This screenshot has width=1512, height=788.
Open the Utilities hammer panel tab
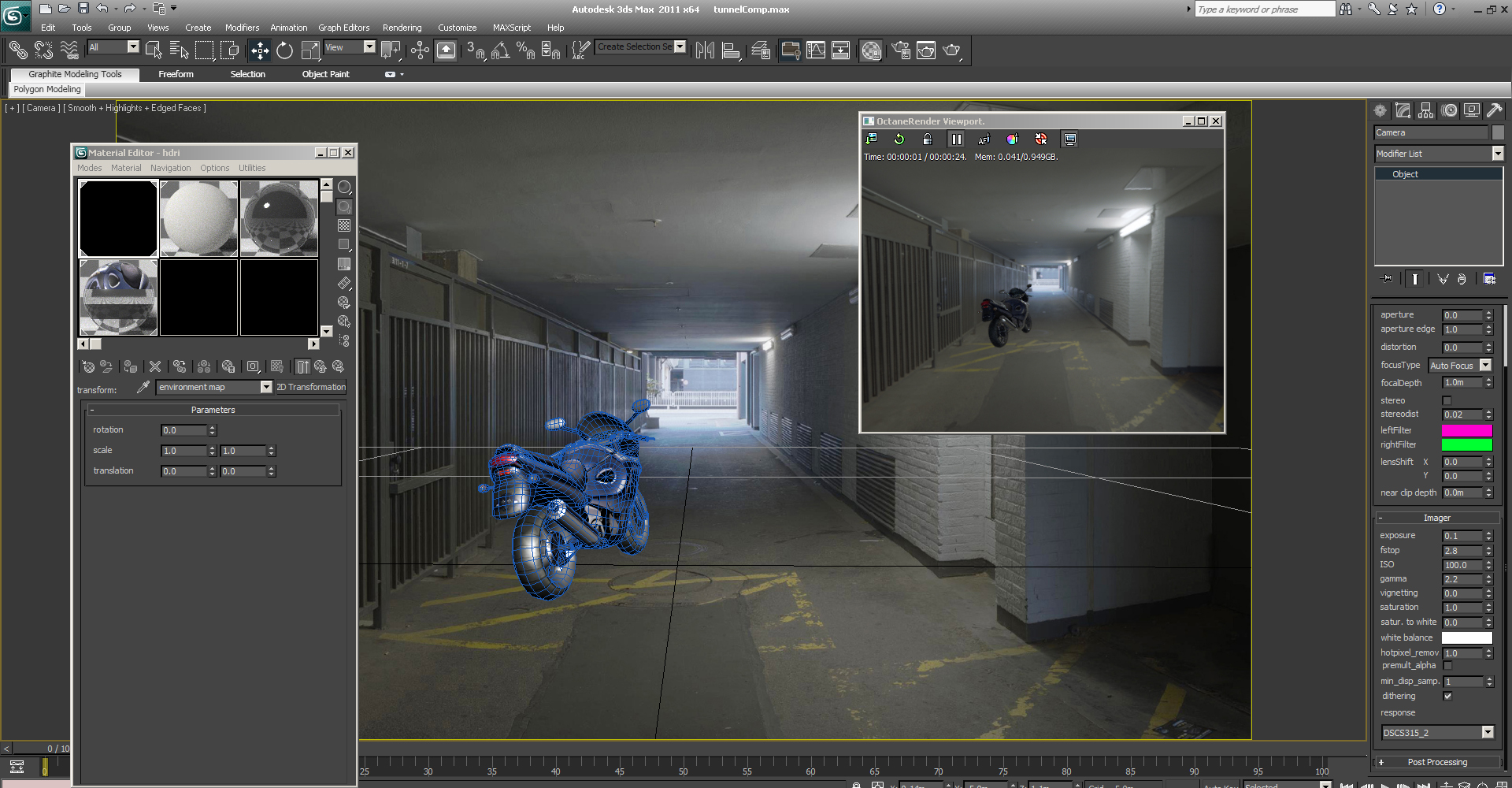pyautogui.click(x=1495, y=110)
